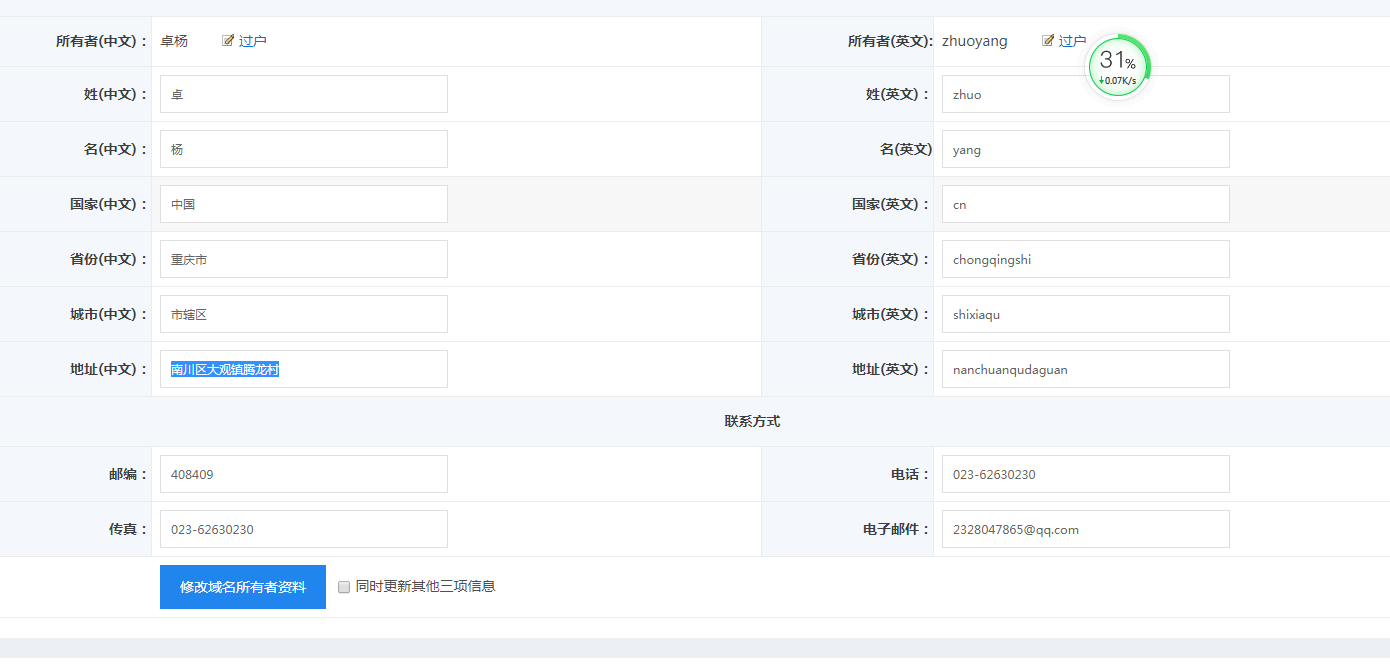Viewport: 1390px width, 668px height.
Task: Click the edit icon beside Chinese owner 卓杨
Action: 228,41
